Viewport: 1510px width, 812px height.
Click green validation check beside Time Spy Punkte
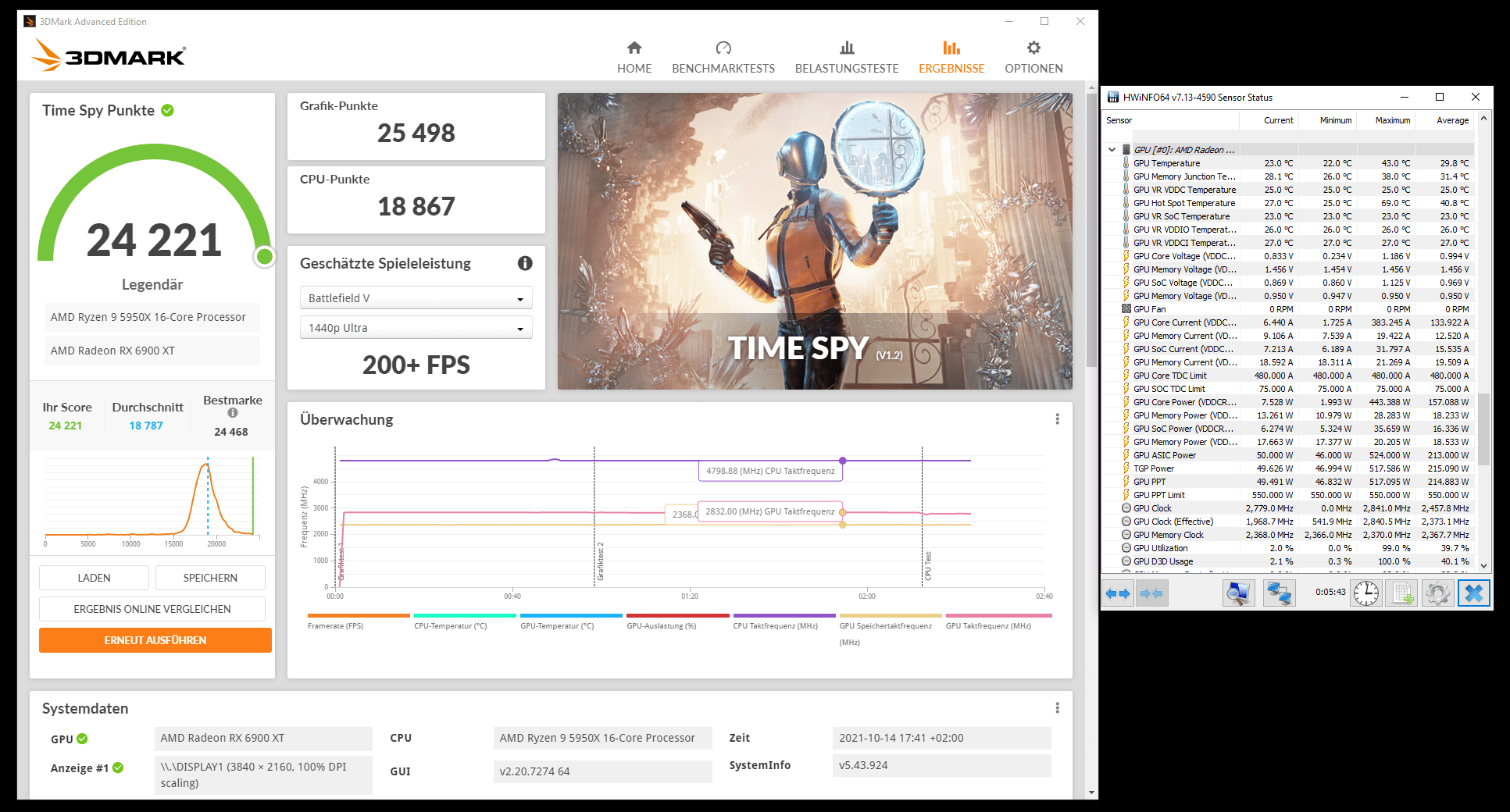[x=167, y=110]
